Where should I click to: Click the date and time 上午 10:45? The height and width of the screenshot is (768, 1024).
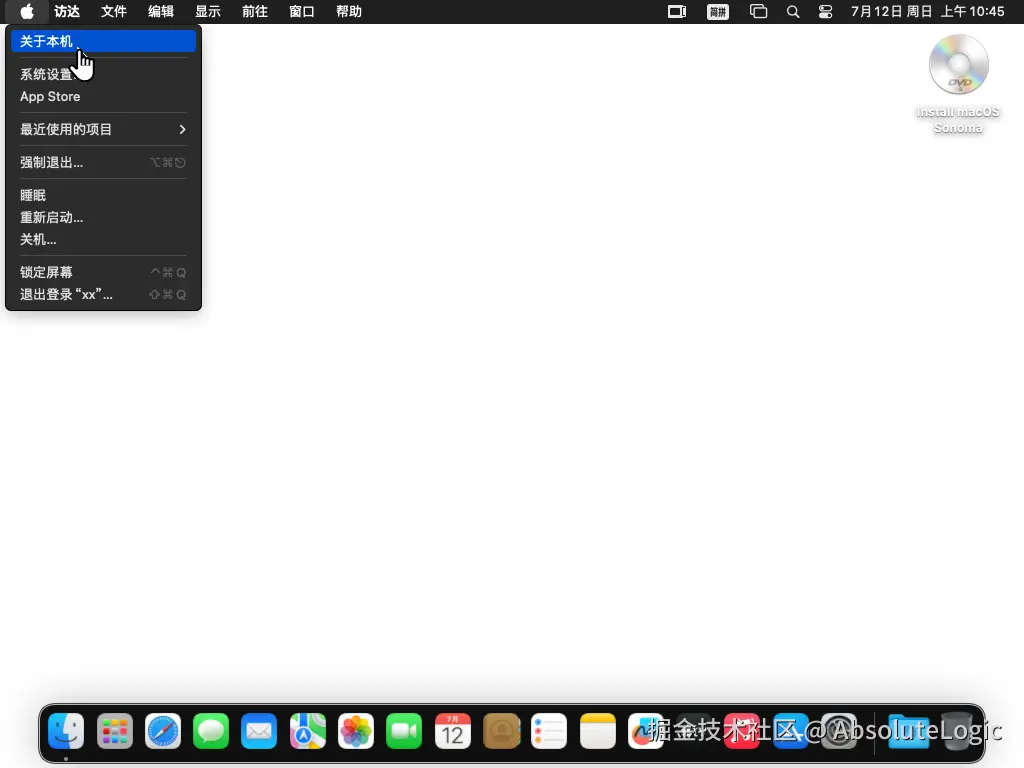(927, 12)
